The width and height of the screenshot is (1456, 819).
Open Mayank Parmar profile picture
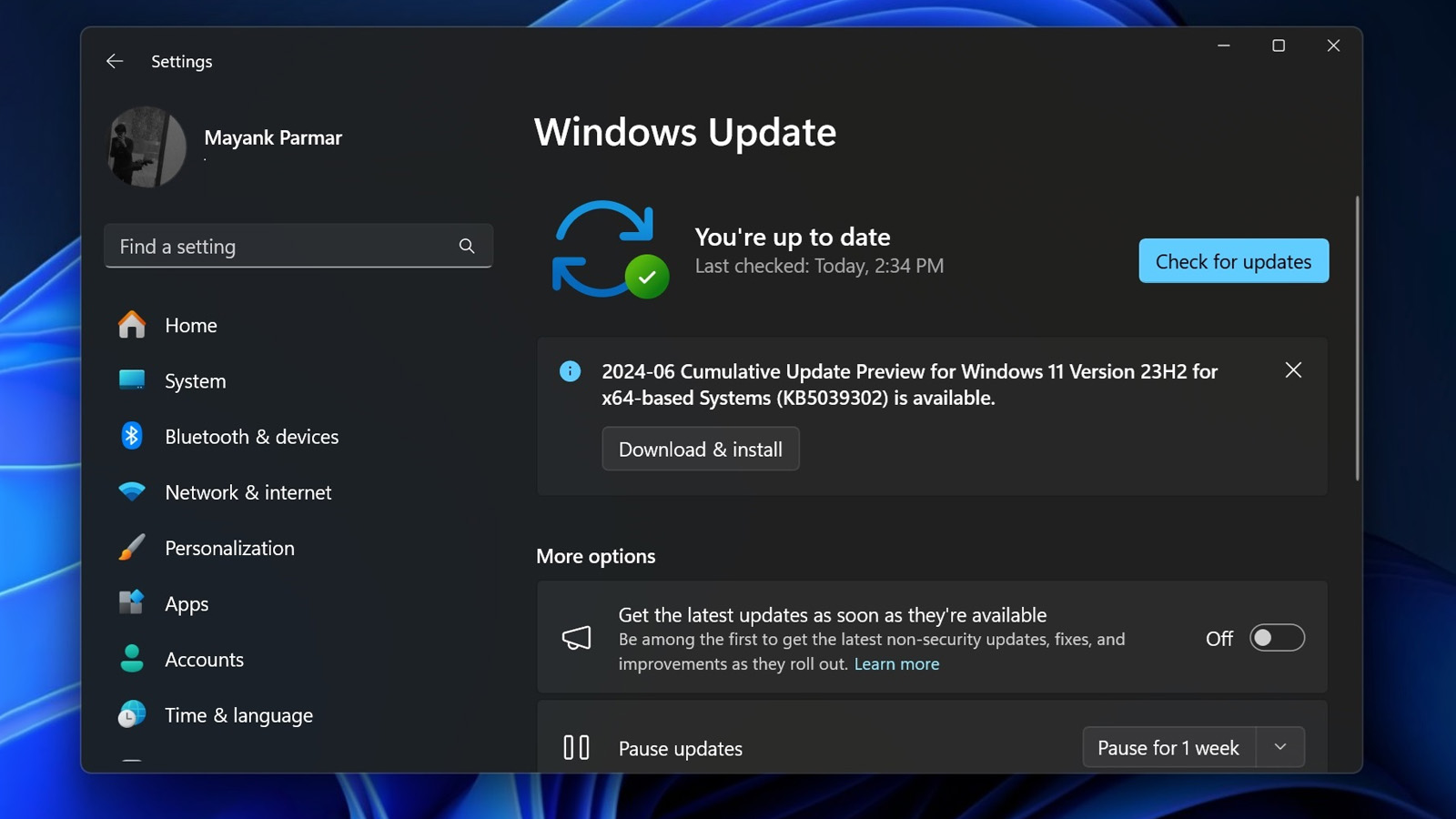tap(147, 147)
